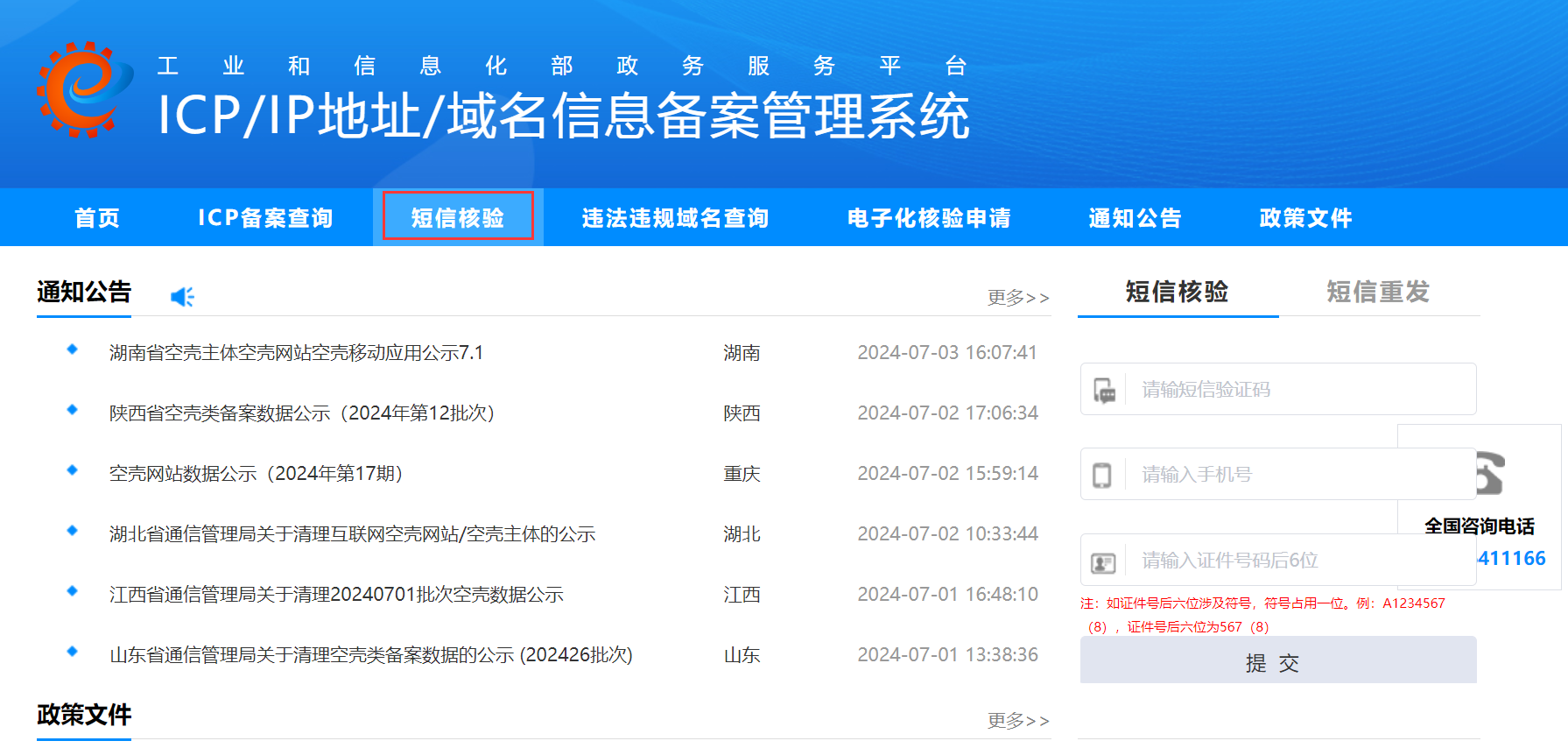
Task: Open the 首页 navigation item
Action: (97, 218)
